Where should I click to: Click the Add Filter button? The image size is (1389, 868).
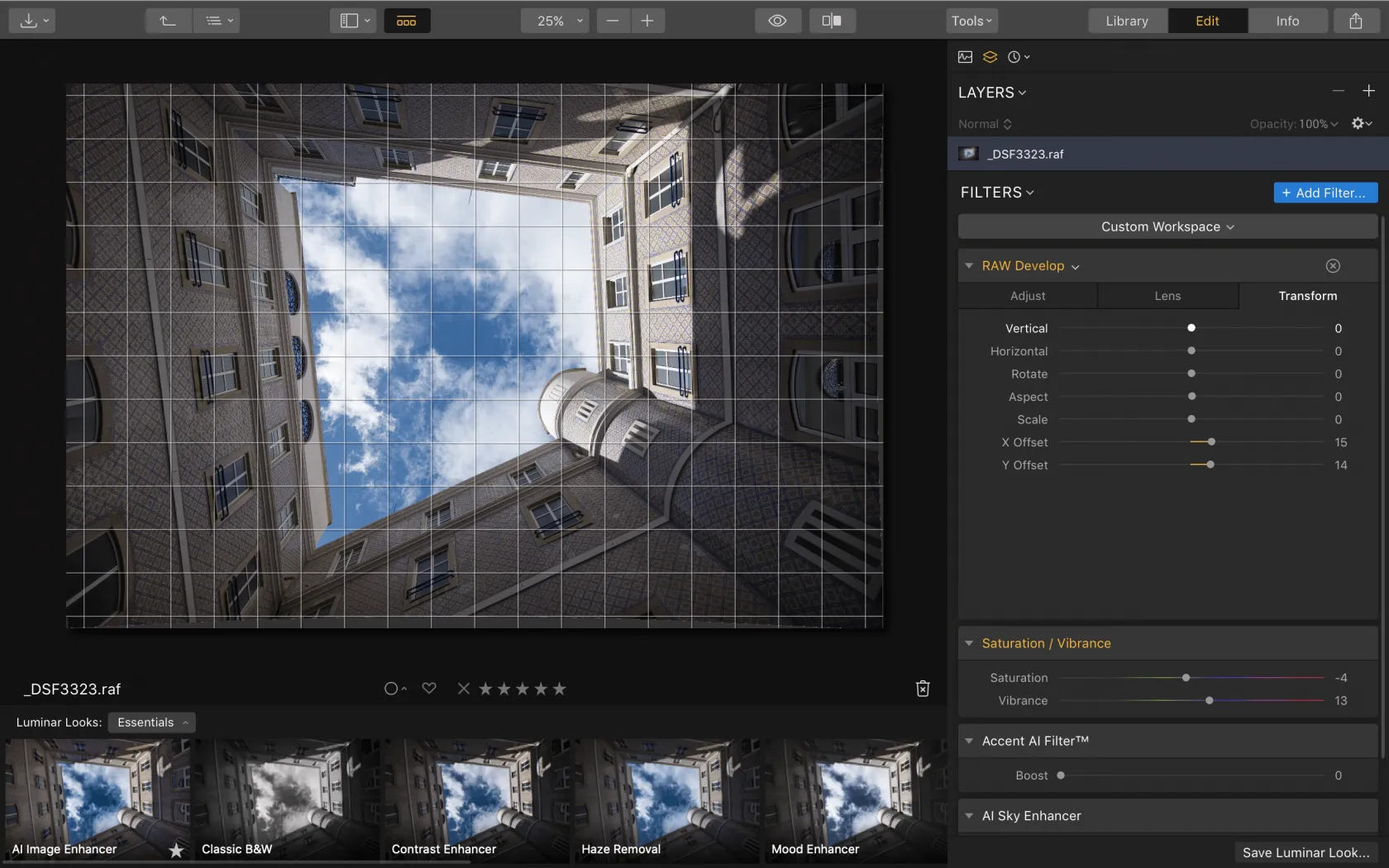point(1325,192)
